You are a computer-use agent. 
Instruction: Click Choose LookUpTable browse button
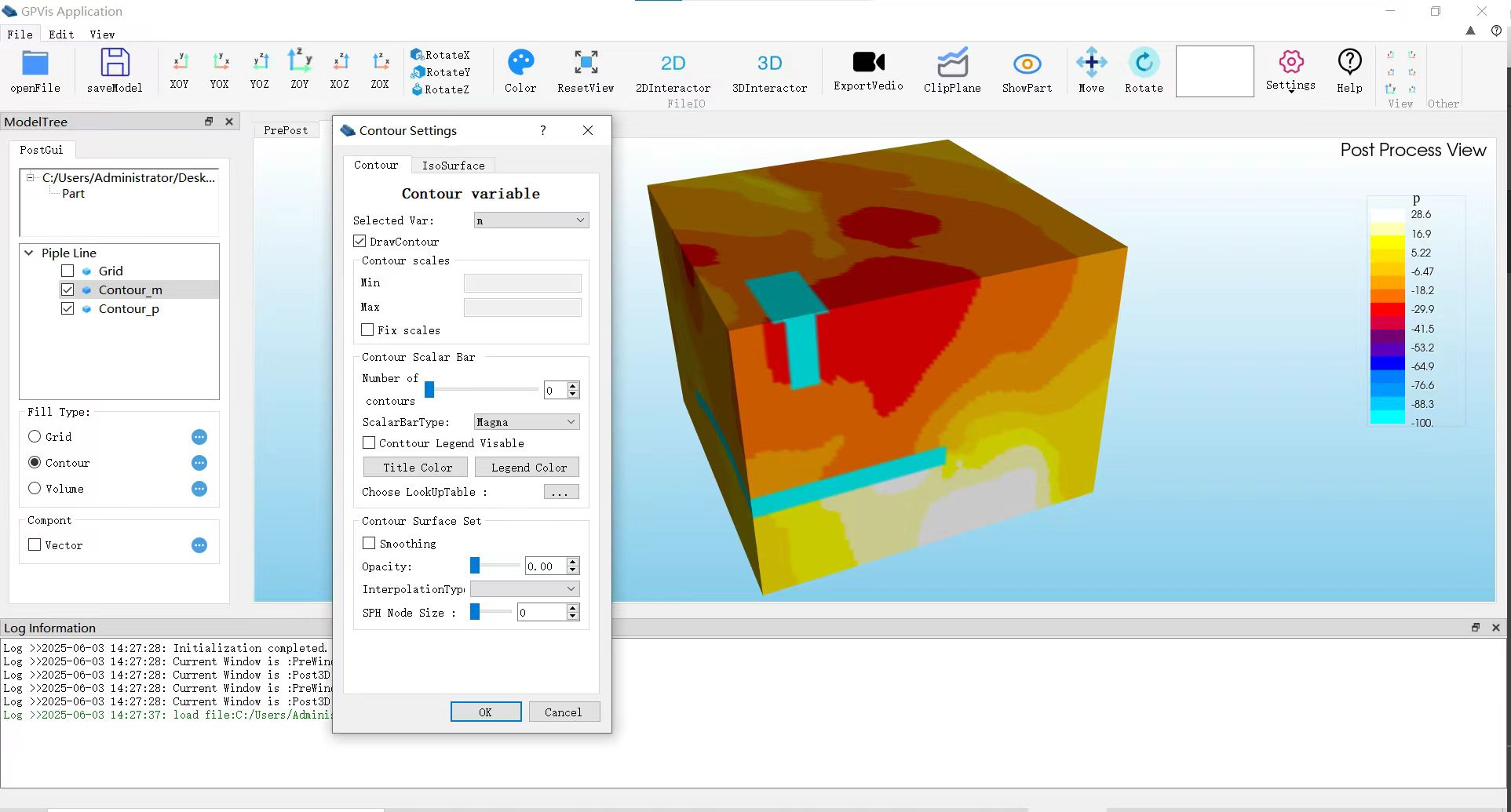pyautogui.click(x=560, y=492)
